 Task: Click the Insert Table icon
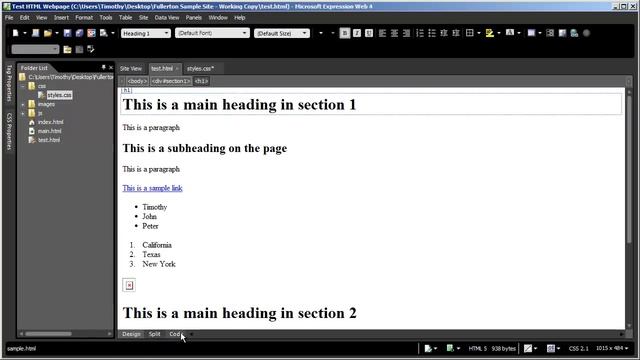[x=531, y=33]
